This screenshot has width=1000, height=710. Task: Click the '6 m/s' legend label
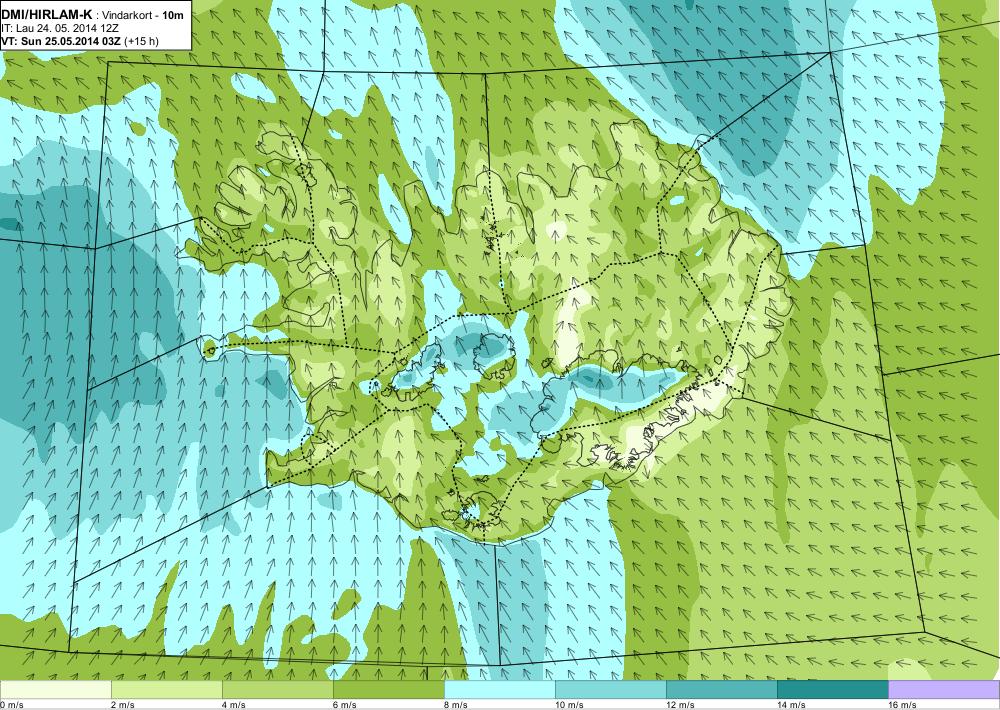click(x=345, y=704)
